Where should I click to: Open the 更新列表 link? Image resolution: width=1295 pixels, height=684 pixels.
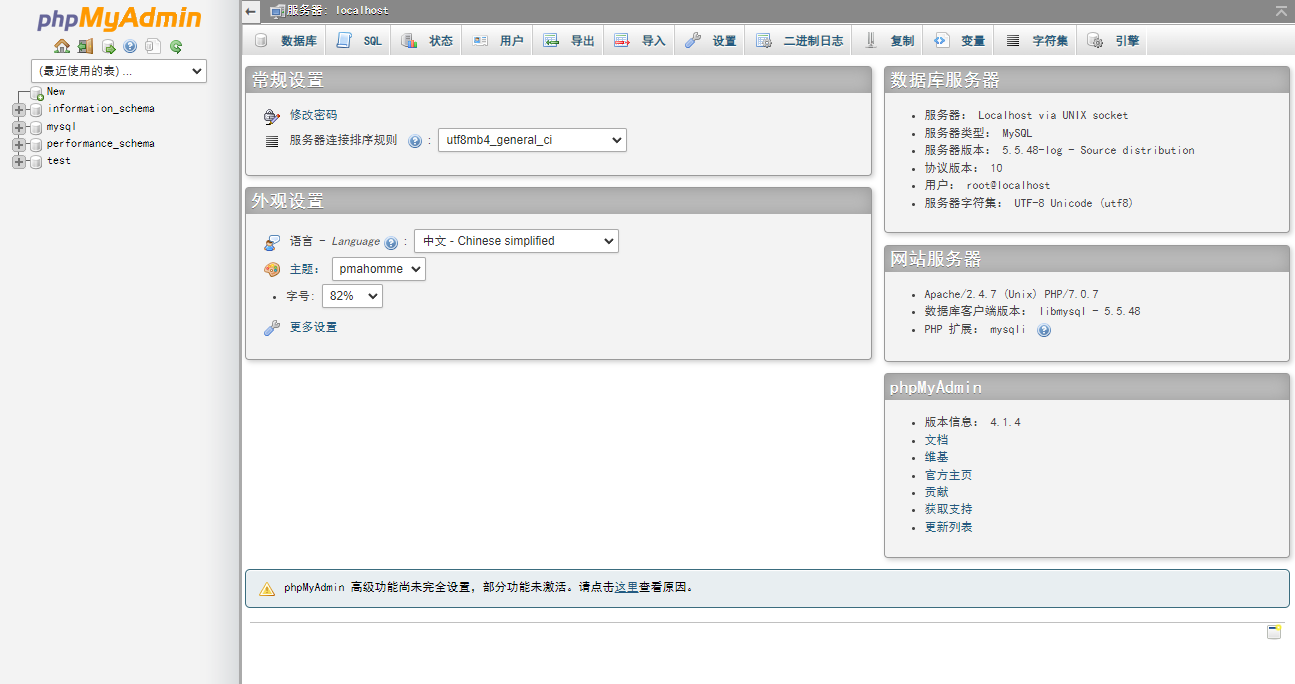point(948,527)
